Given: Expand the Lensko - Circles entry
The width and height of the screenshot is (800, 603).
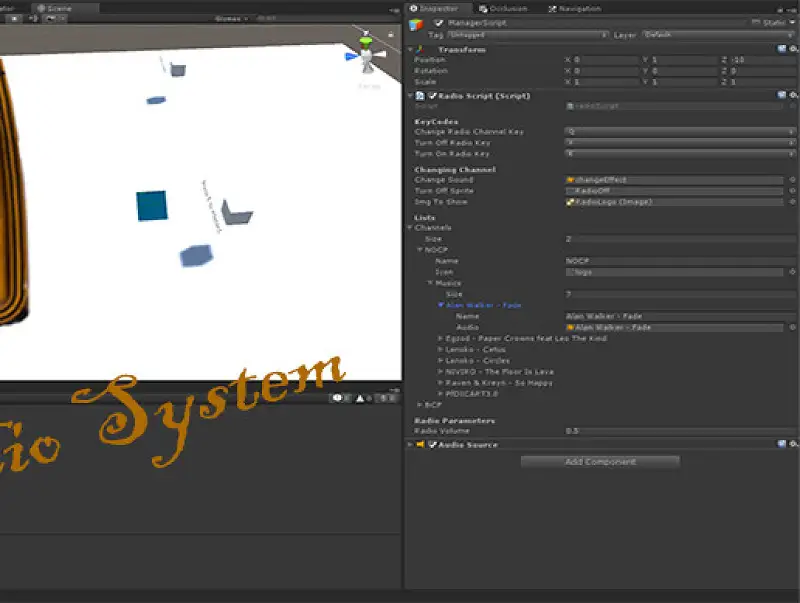Looking at the screenshot, I should pyautogui.click(x=440, y=361).
